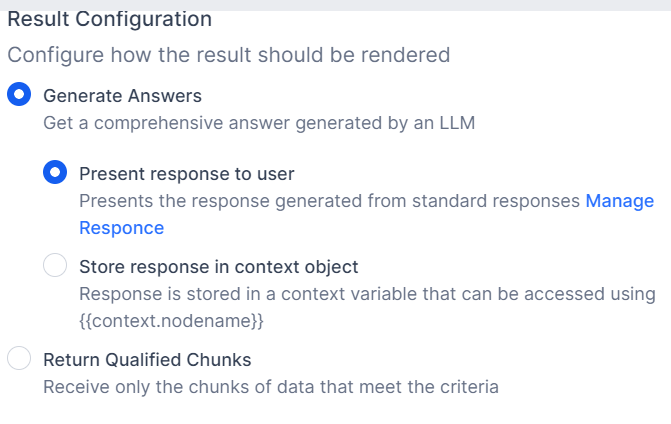Click the 'Response is stored in a context variable' description
The width and height of the screenshot is (671, 424).
pyautogui.click(x=367, y=294)
